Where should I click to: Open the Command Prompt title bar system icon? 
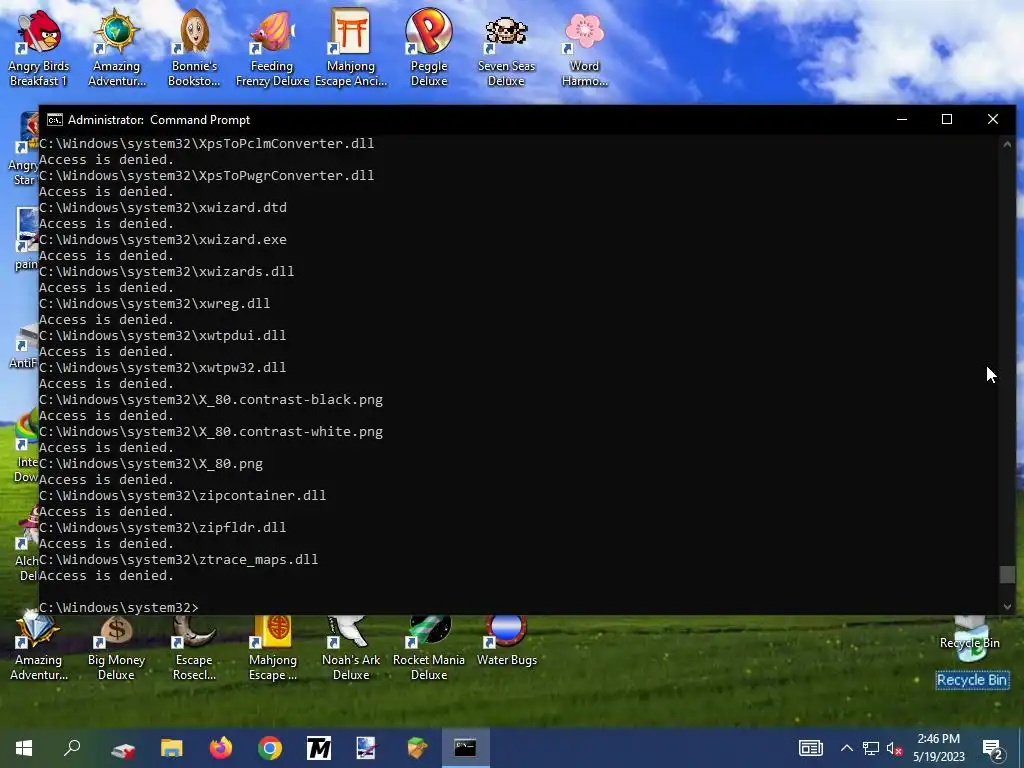tap(55, 120)
